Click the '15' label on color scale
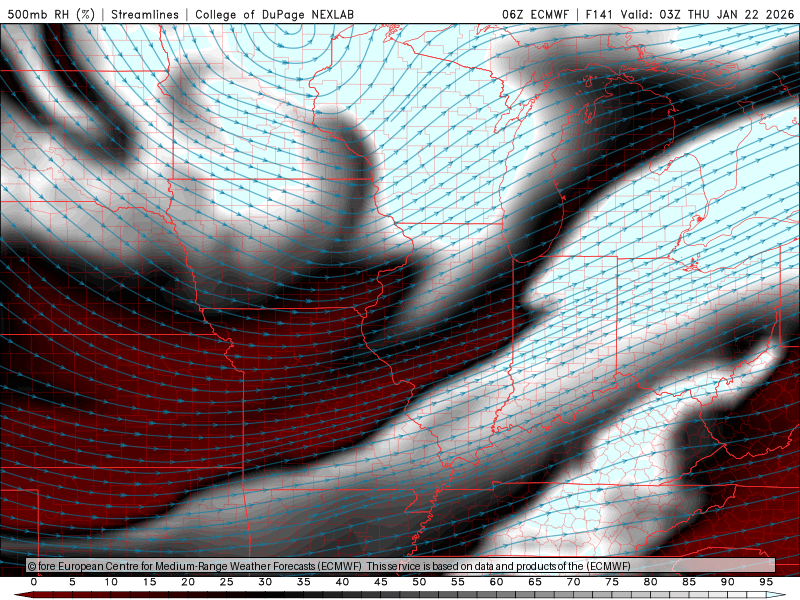Image resolution: width=800 pixels, height=600 pixels. point(149,582)
